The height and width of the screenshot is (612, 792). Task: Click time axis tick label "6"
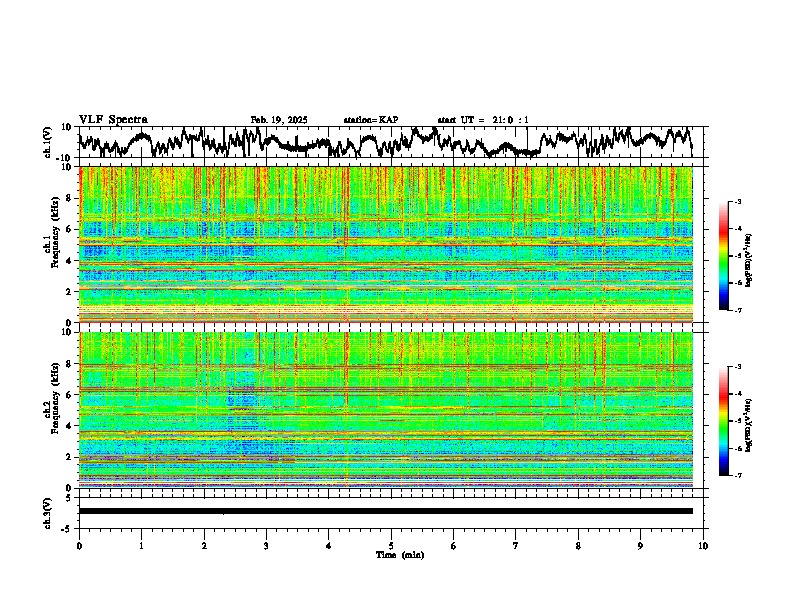point(454,546)
